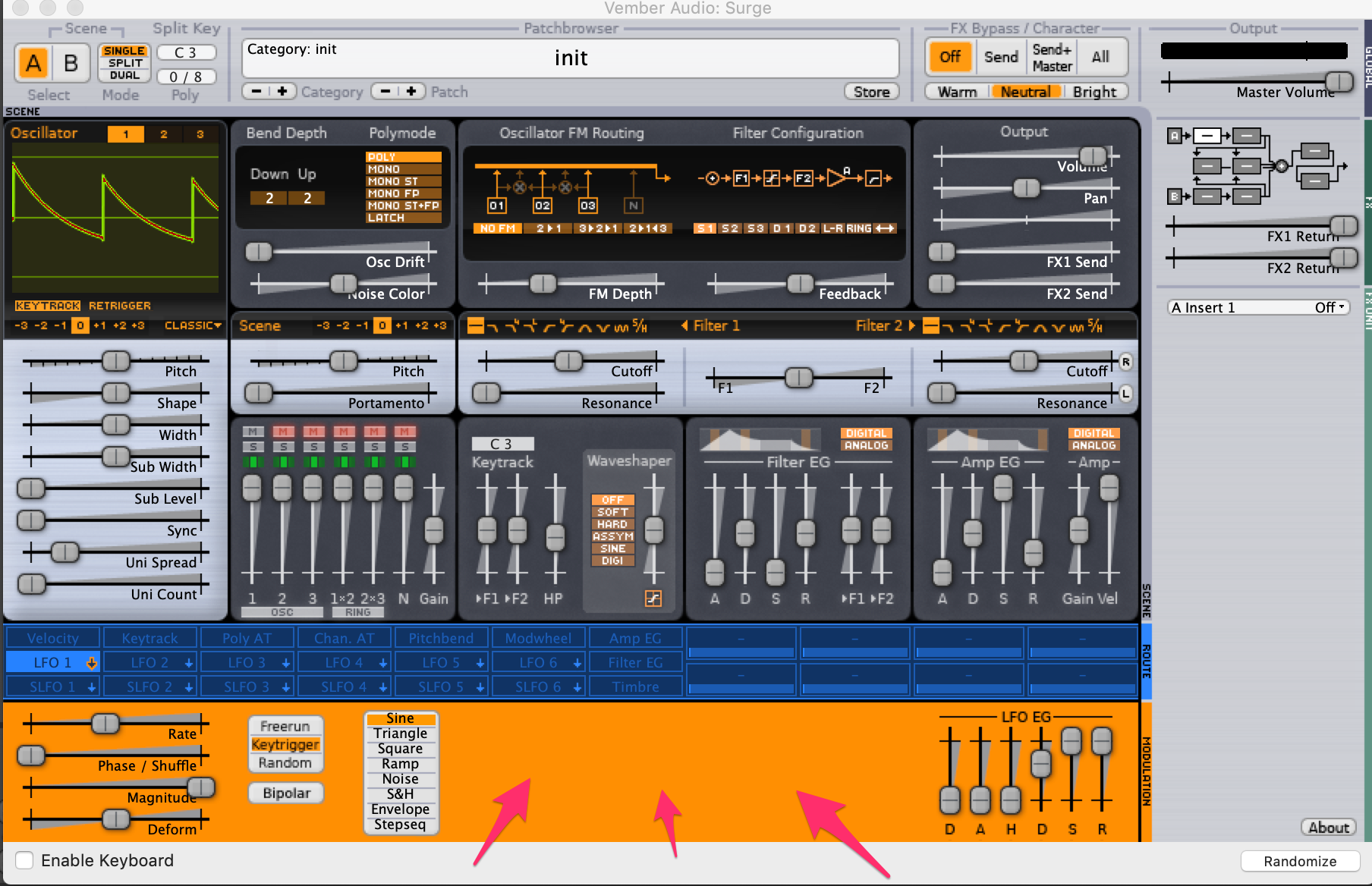Adjust the Master Volume slider handle
This screenshot has height=886, width=1372.
click(1339, 81)
